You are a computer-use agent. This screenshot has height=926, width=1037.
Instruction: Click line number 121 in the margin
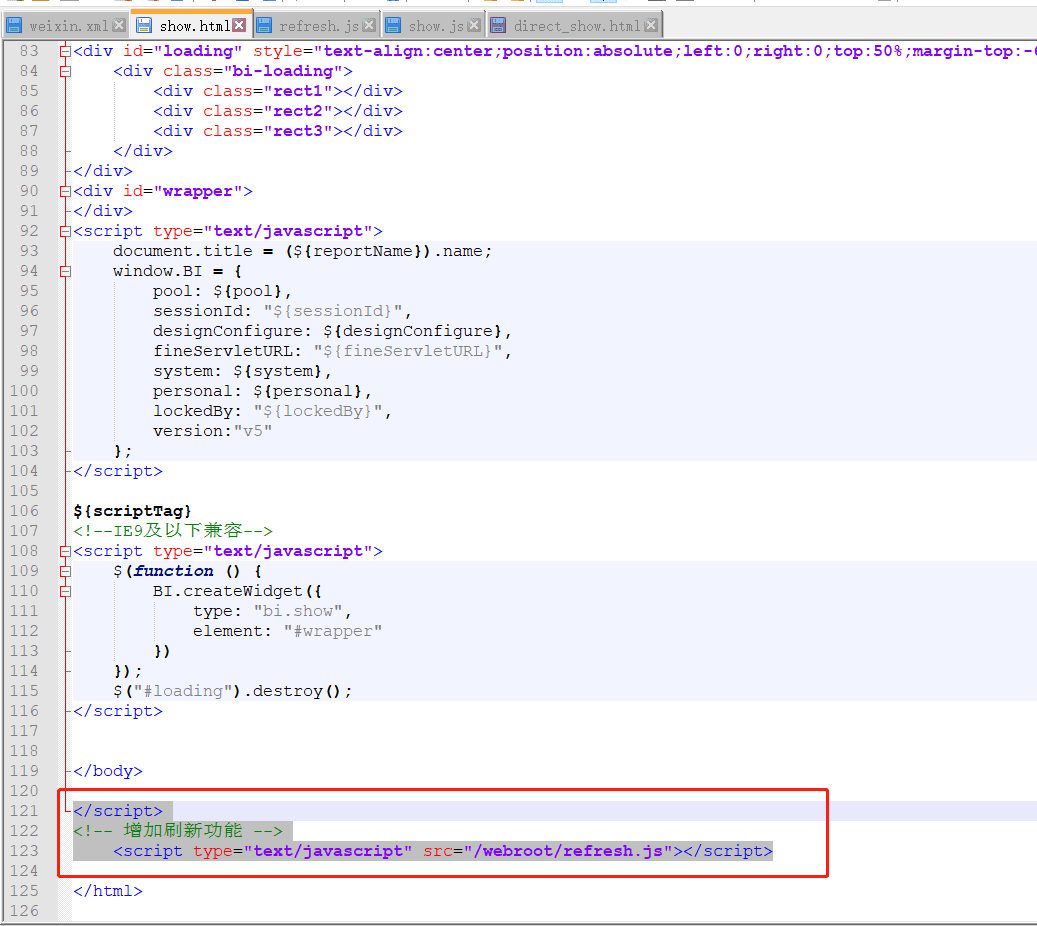(x=24, y=811)
